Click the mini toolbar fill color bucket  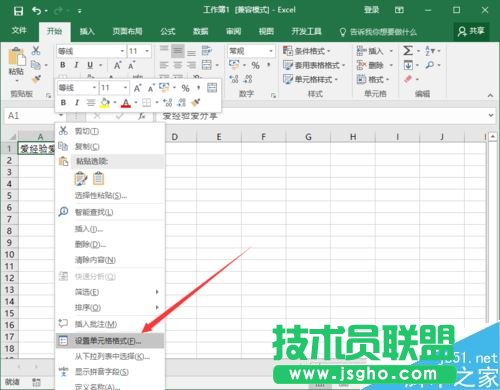pyautogui.click(x=105, y=102)
